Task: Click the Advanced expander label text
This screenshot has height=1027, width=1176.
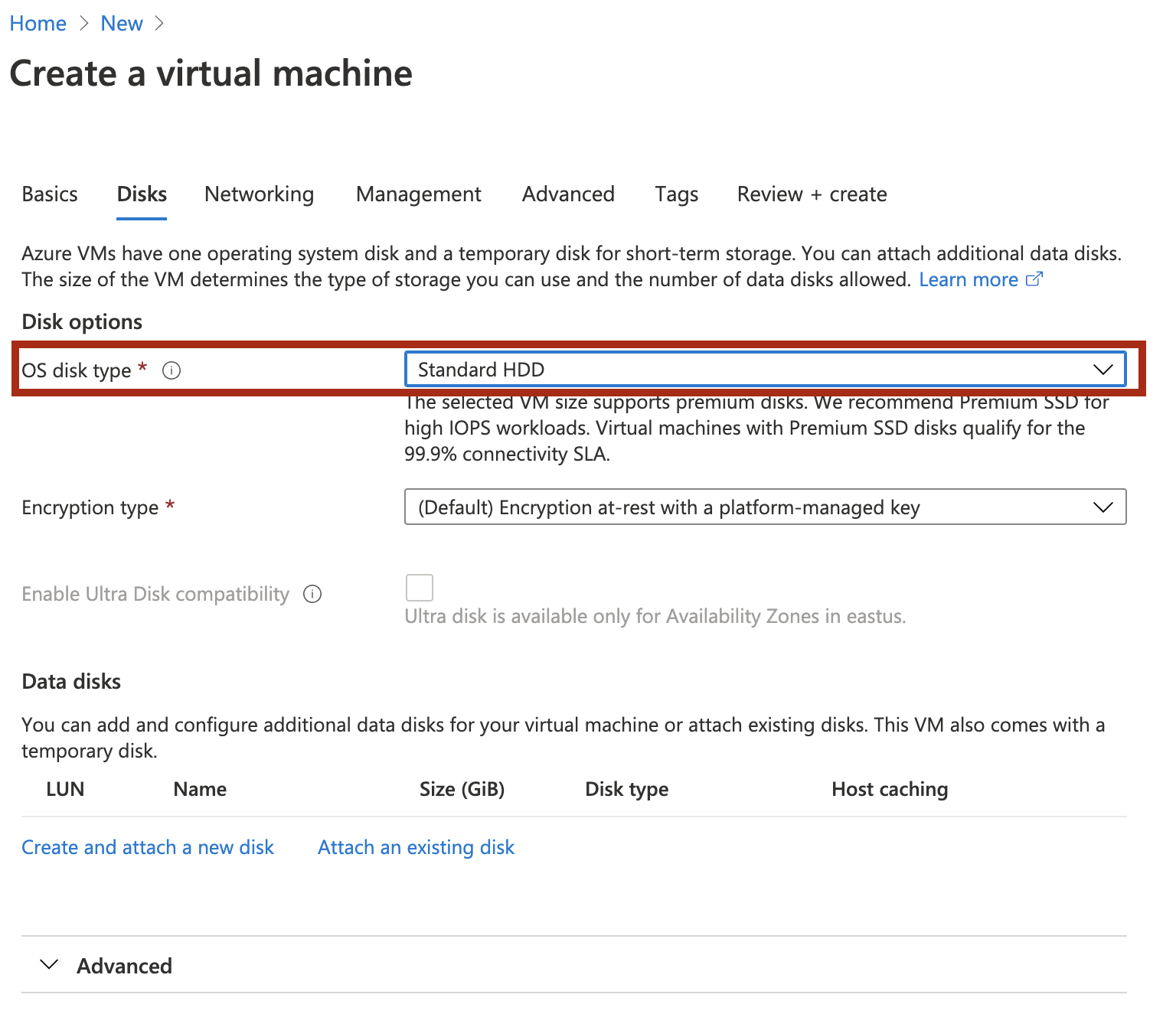Action: pos(124,966)
